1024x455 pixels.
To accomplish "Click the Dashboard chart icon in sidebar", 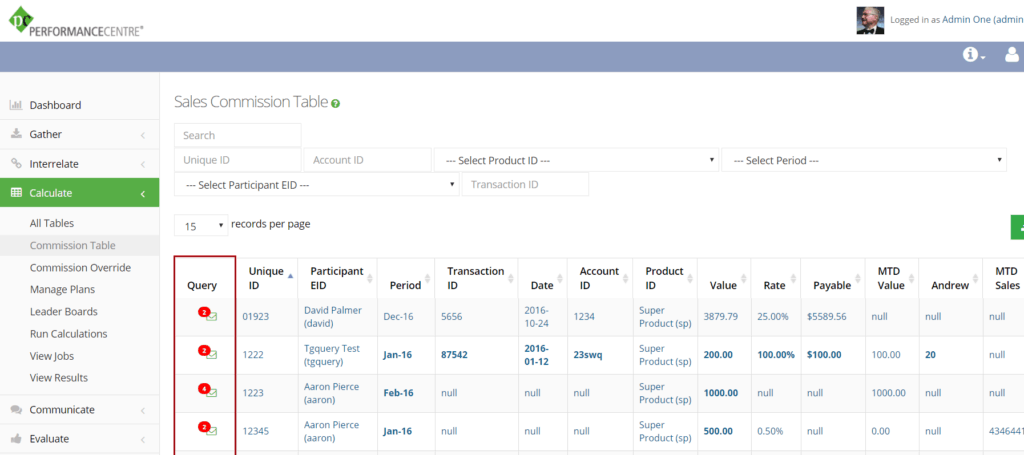I will pyautogui.click(x=16, y=105).
